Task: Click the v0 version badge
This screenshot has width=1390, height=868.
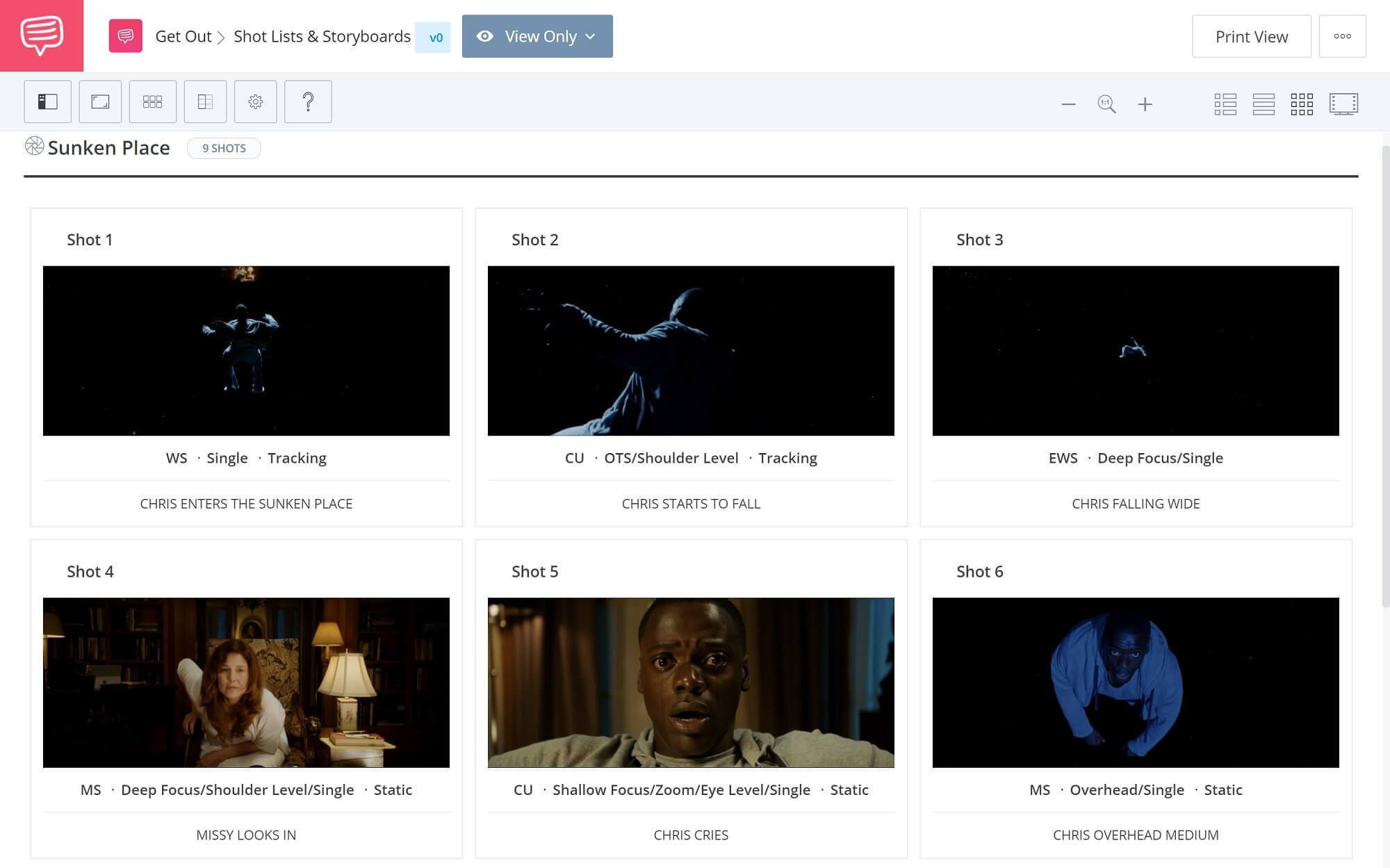Action: click(x=433, y=38)
